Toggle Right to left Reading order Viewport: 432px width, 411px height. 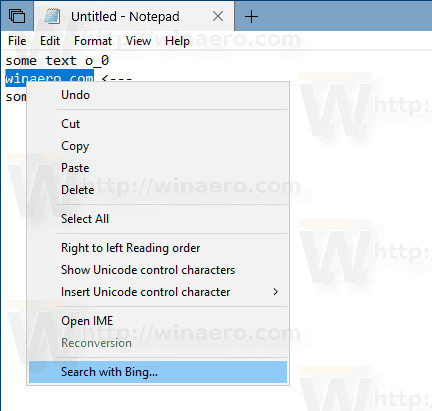coord(158,248)
